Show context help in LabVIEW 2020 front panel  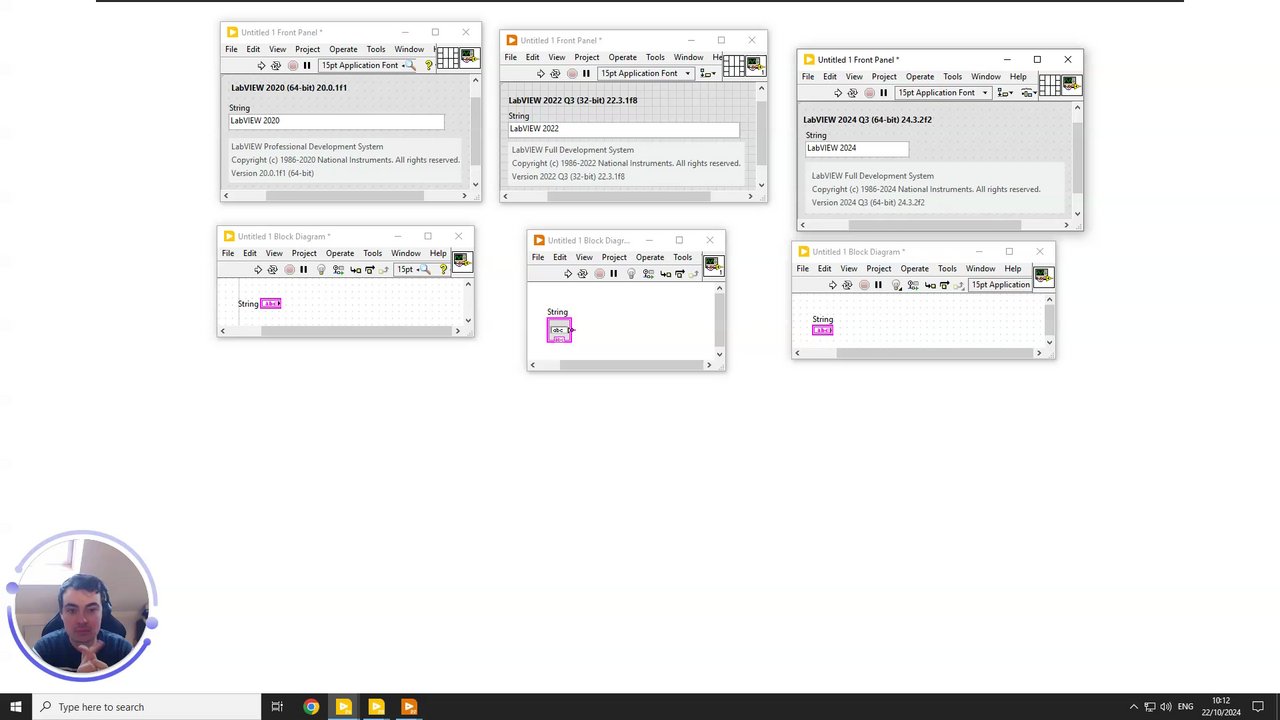pyautogui.click(x=428, y=66)
